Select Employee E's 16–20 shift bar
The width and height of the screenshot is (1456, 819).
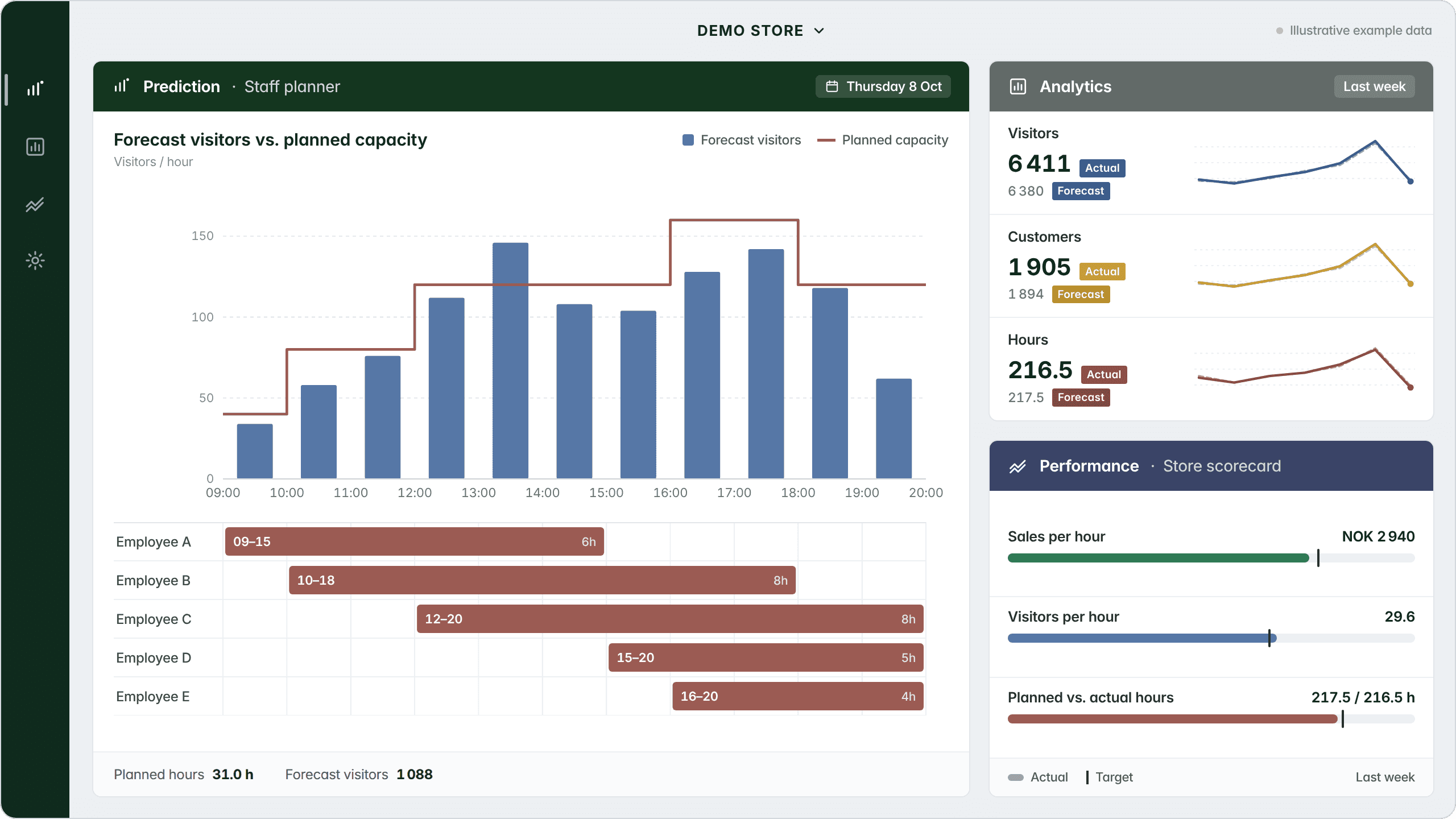798,696
